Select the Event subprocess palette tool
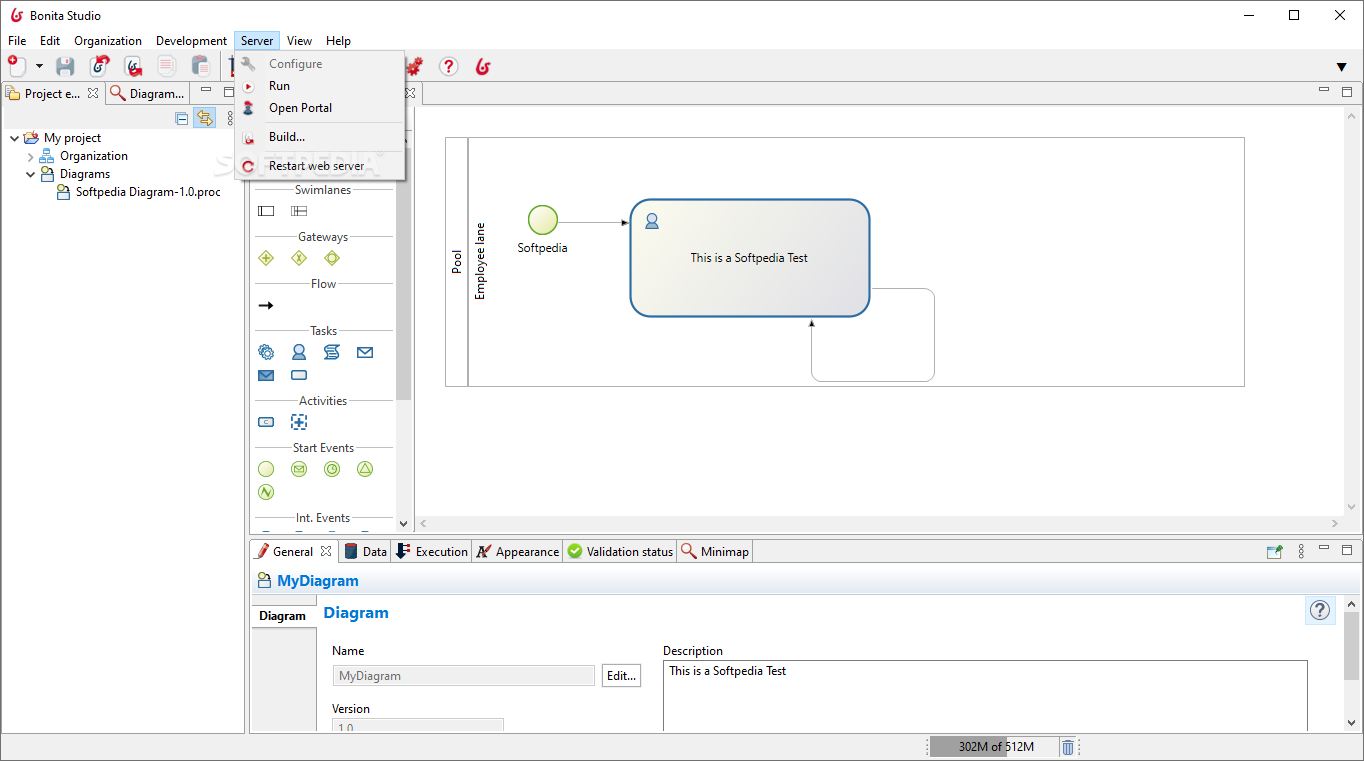This screenshot has height=761, width=1364. (x=299, y=422)
